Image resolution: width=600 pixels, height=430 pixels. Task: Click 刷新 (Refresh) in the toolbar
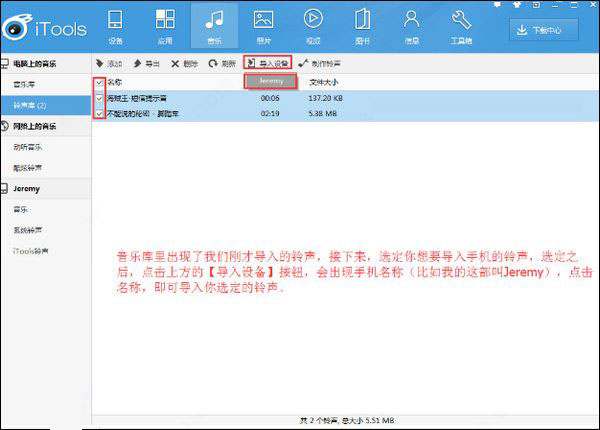pyautogui.click(x=222, y=64)
